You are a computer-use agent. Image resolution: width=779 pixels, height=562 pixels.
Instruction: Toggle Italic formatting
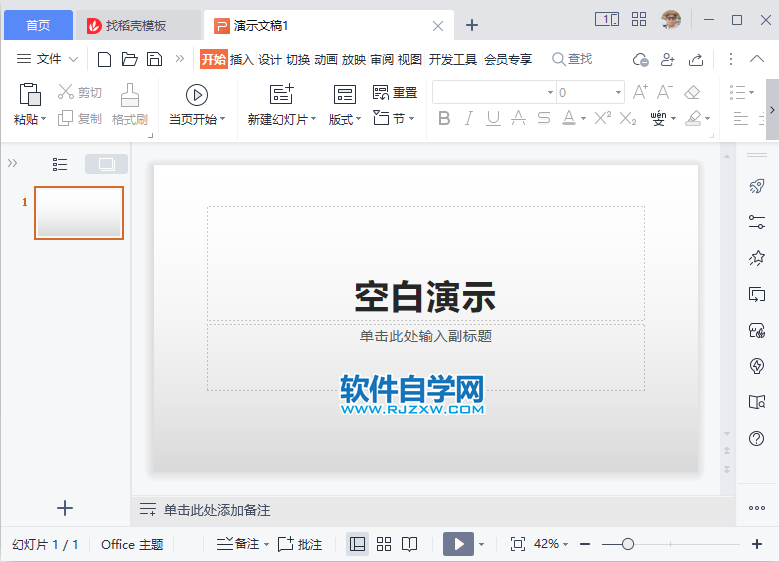pos(468,118)
